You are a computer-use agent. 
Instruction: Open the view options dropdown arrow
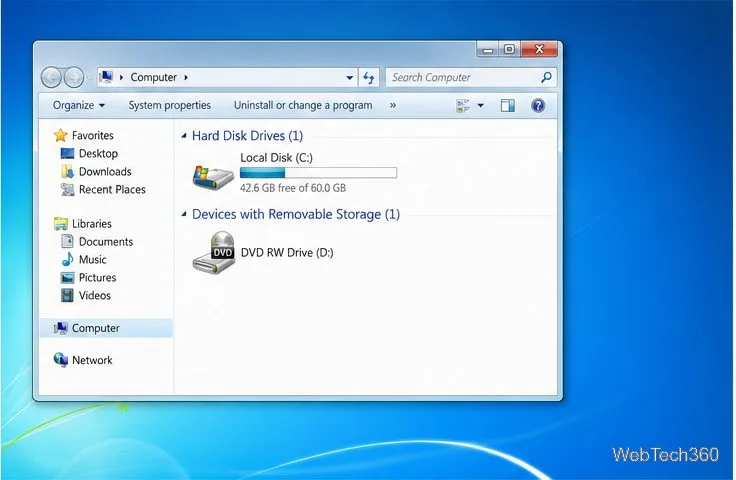click(x=481, y=106)
